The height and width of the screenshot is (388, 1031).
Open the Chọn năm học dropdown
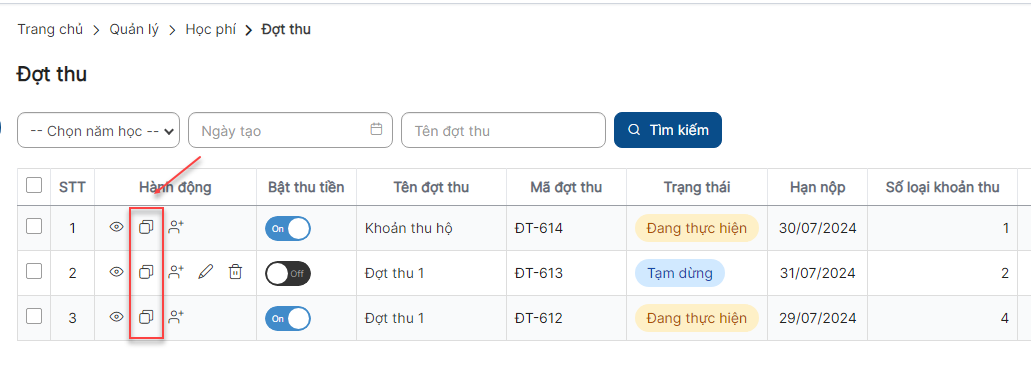click(x=99, y=130)
